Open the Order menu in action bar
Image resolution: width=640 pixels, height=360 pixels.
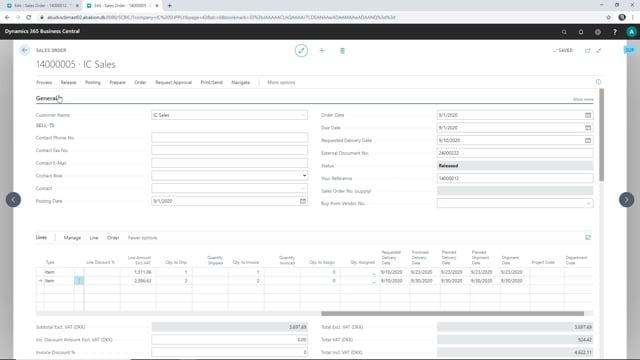[x=140, y=82]
